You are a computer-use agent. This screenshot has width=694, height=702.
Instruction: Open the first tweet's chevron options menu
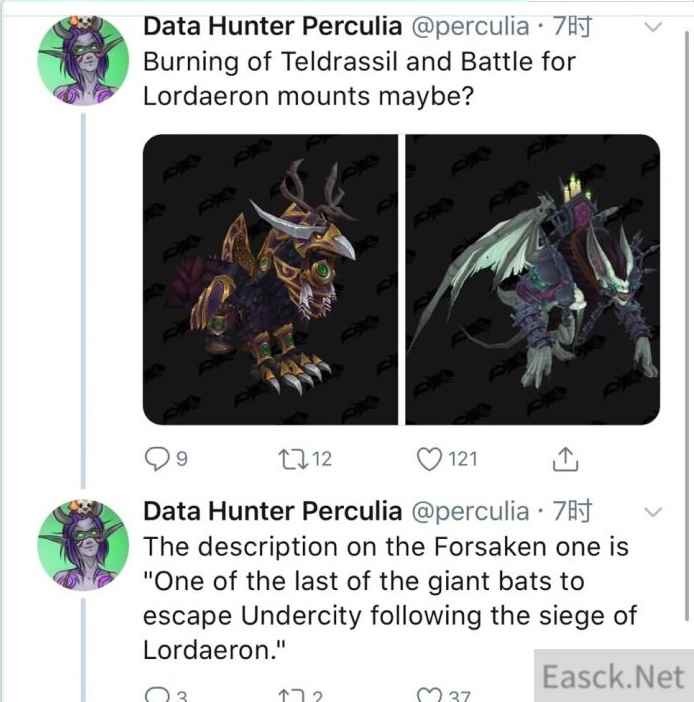click(x=652, y=27)
